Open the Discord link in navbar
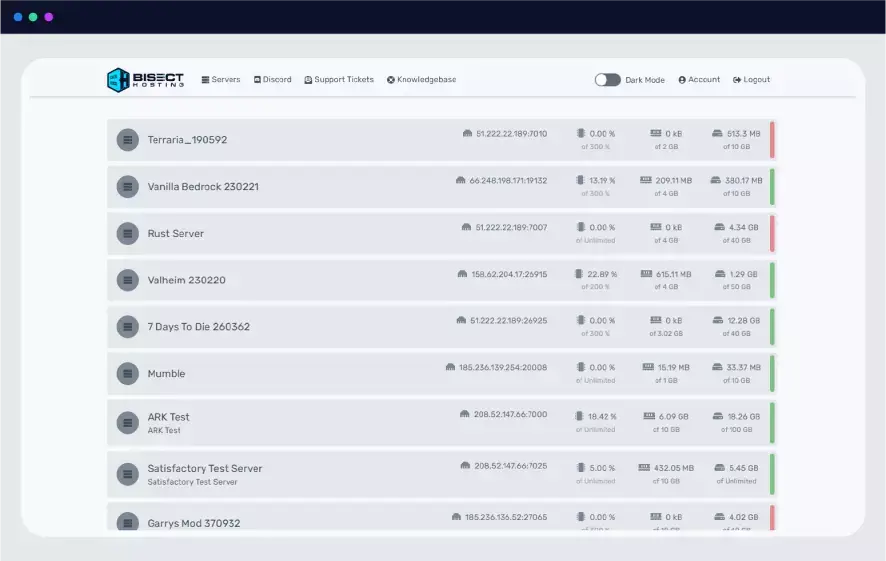This screenshot has height=561, width=886. (272, 80)
